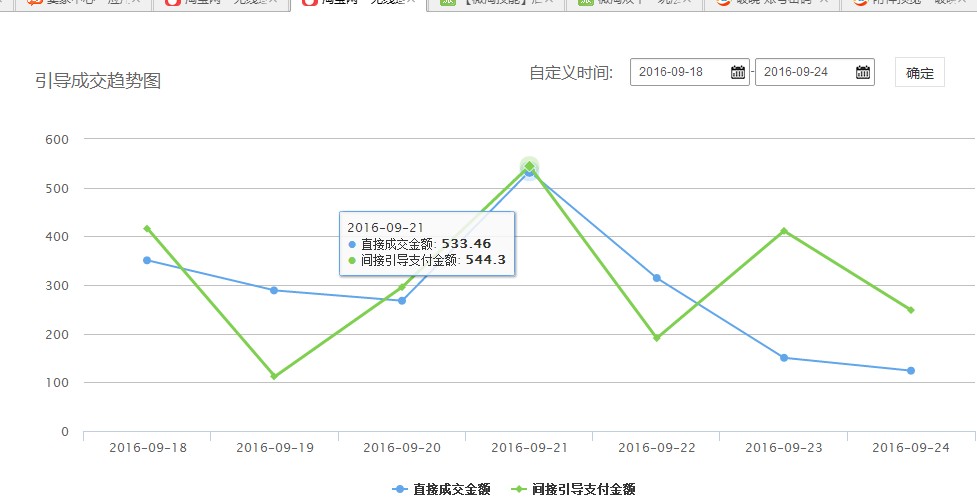Open calendar picker for start date 2016-09-18
This screenshot has width=977, height=501.
[738, 72]
